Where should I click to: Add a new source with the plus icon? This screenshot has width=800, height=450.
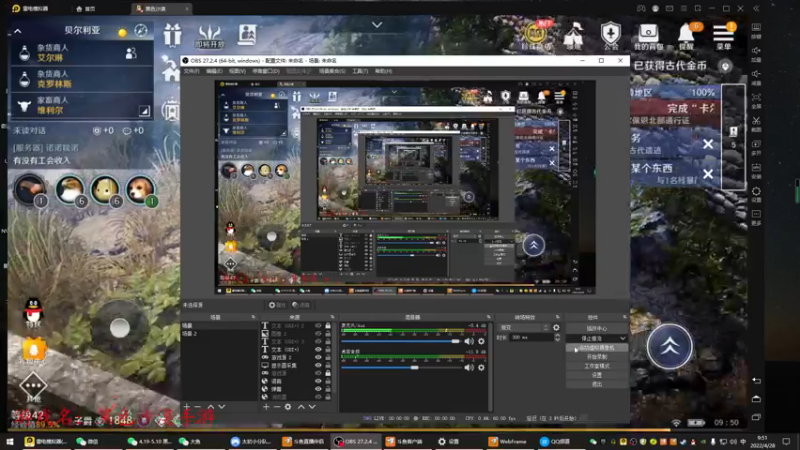[266, 407]
